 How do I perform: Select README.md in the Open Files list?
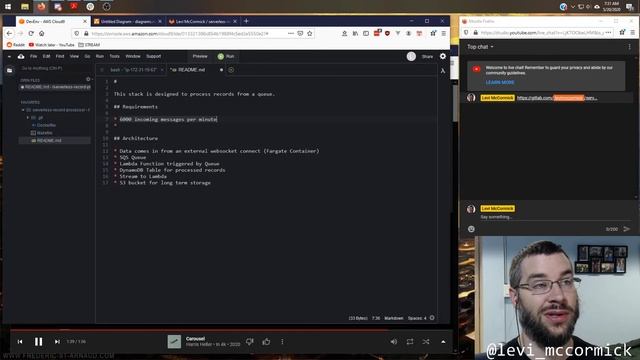pyautogui.click(x=55, y=87)
